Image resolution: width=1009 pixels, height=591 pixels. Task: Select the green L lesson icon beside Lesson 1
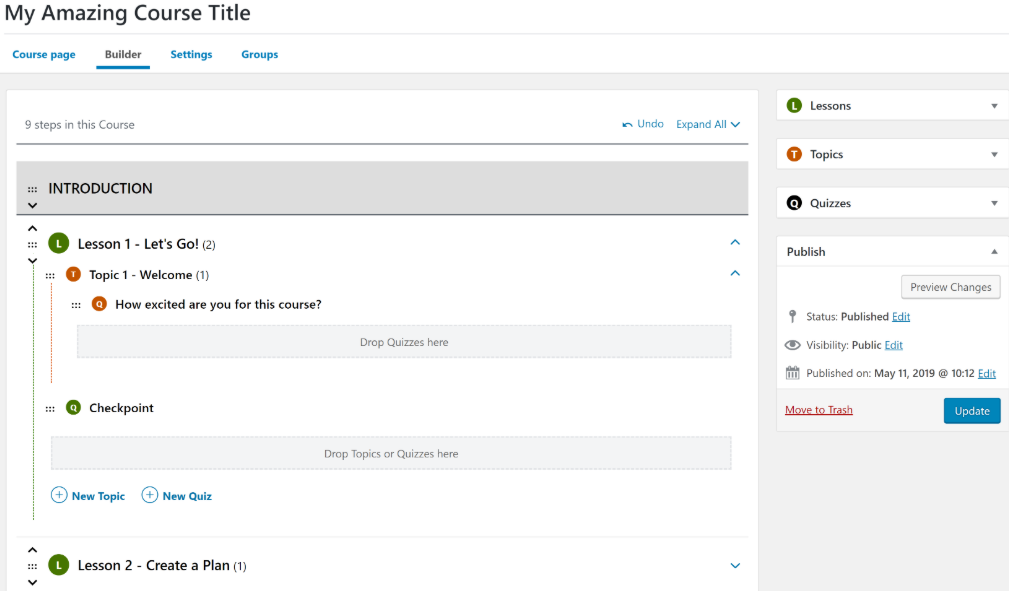[58, 243]
